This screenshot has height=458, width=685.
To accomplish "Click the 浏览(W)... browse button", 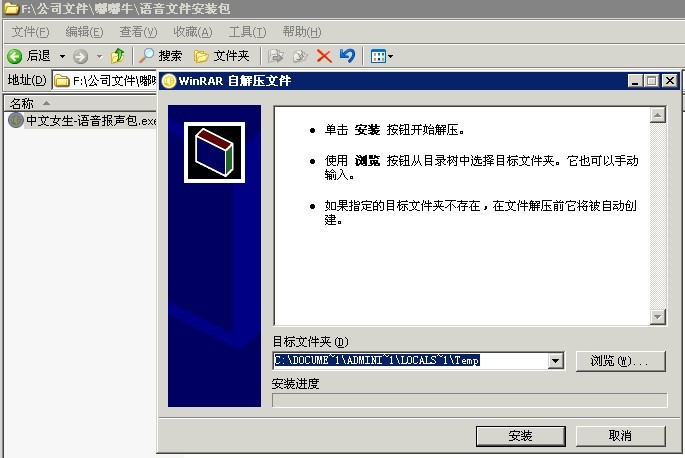I will click(x=620, y=361).
